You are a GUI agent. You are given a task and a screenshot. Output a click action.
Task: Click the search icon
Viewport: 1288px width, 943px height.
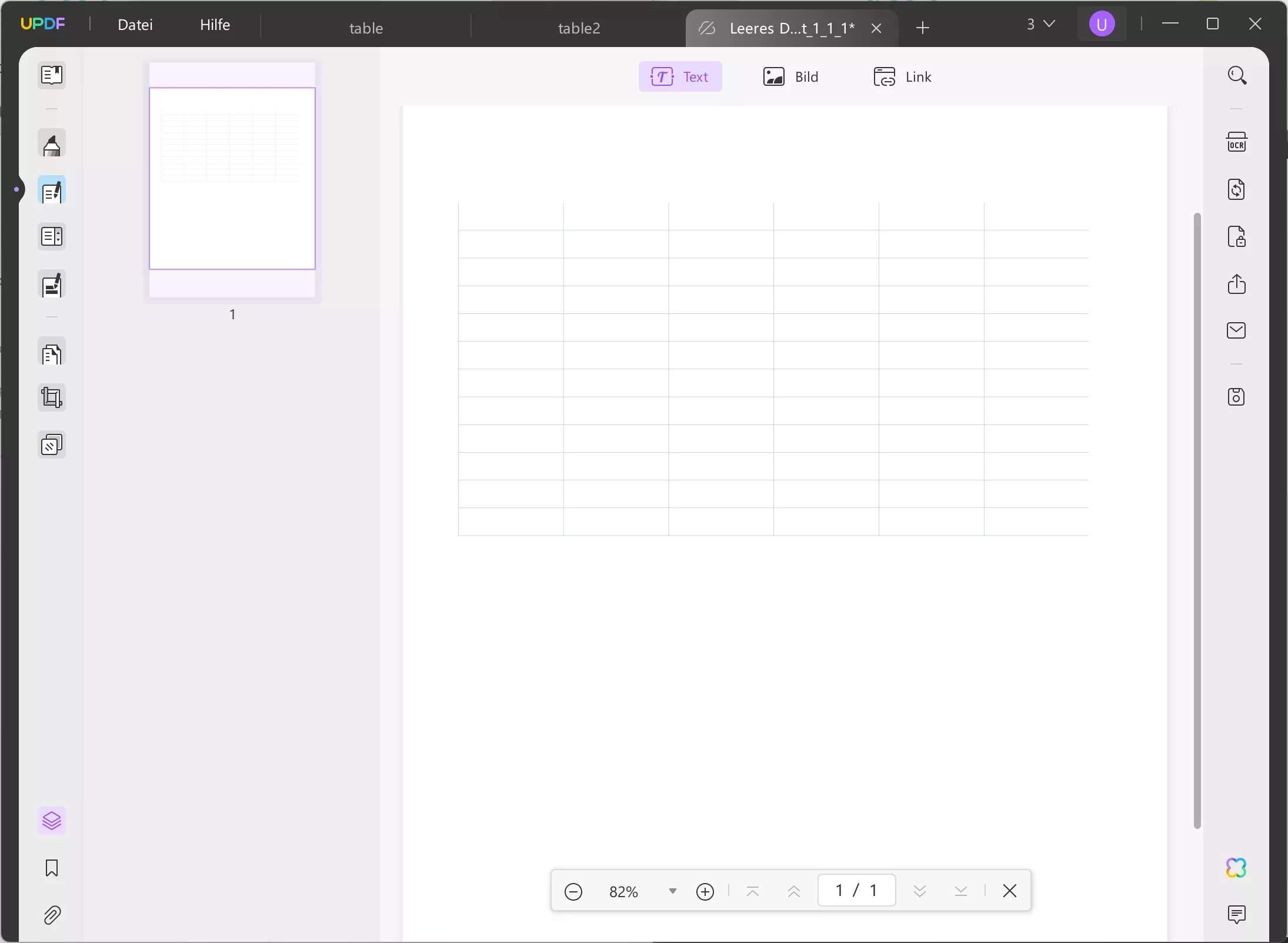pyautogui.click(x=1237, y=76)
